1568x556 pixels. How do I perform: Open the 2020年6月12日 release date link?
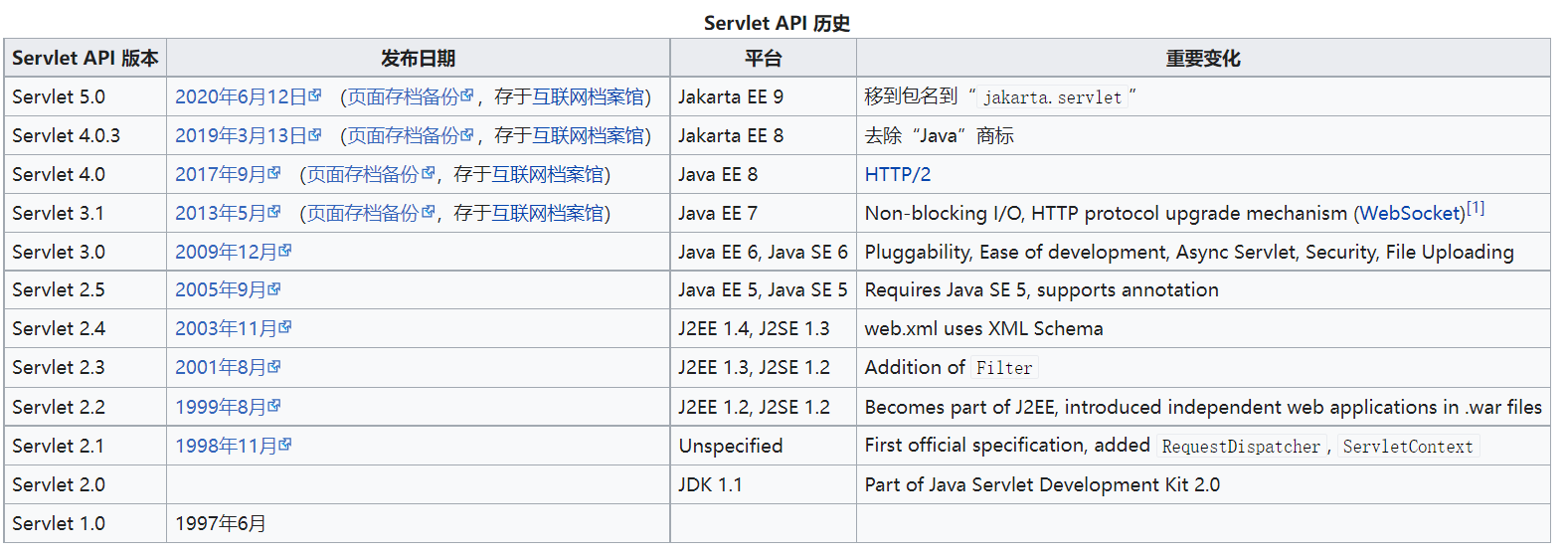point(241,97)
